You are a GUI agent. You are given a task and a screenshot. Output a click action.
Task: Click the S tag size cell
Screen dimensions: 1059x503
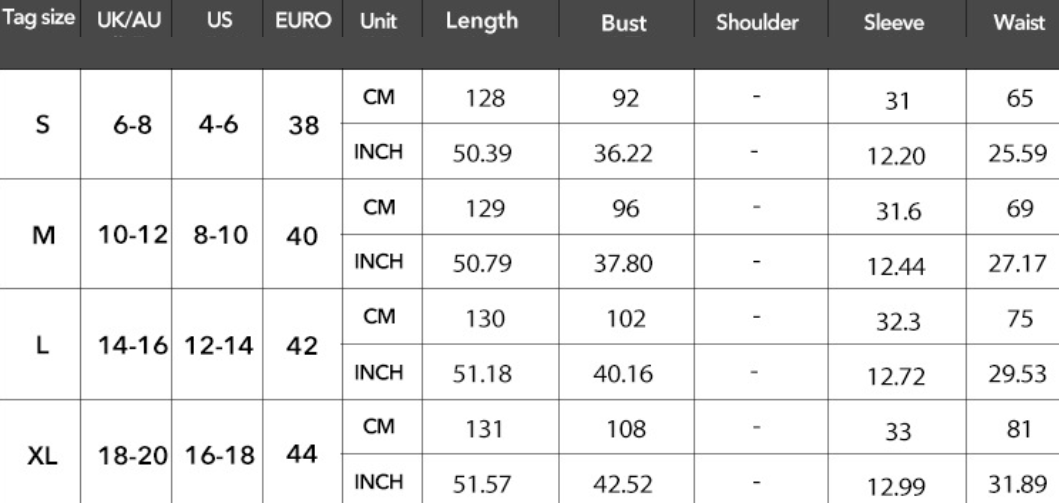click(42, 124)
